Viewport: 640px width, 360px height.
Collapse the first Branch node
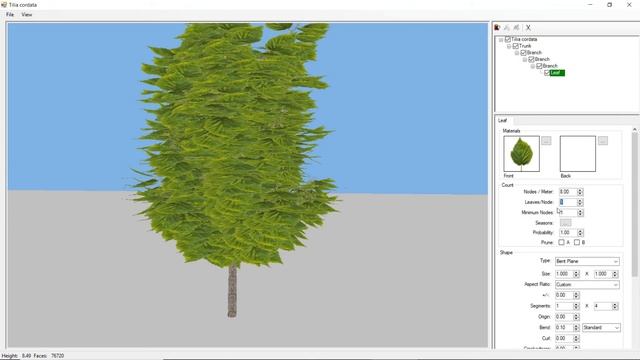pyautogui.click(x=517, y=53)
